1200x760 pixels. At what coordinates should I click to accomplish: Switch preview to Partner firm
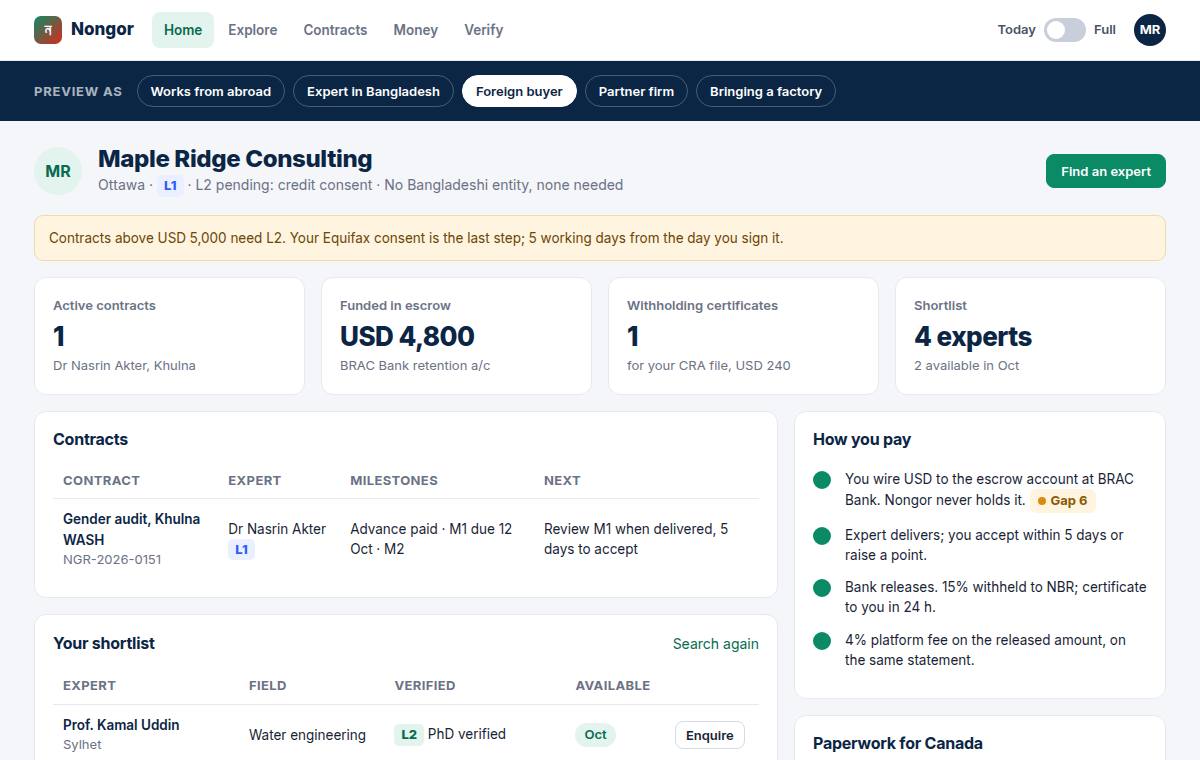tap(636, 91)
